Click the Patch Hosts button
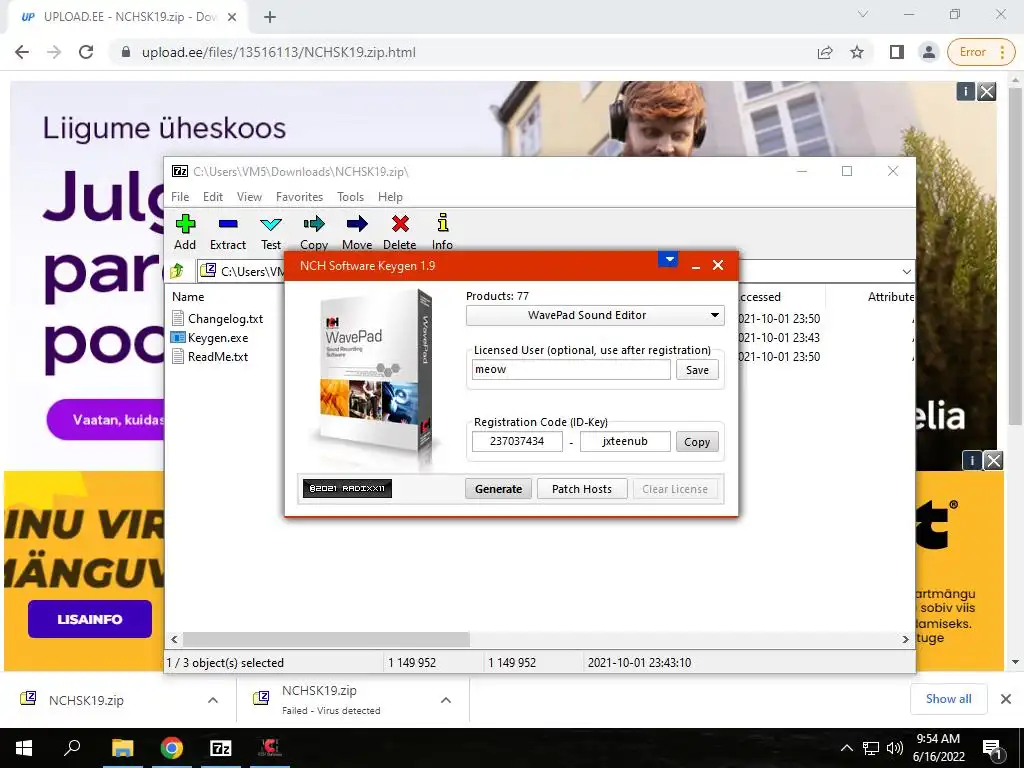Image resolution: width=1024 pixels, height=768 pixels. 582,489
